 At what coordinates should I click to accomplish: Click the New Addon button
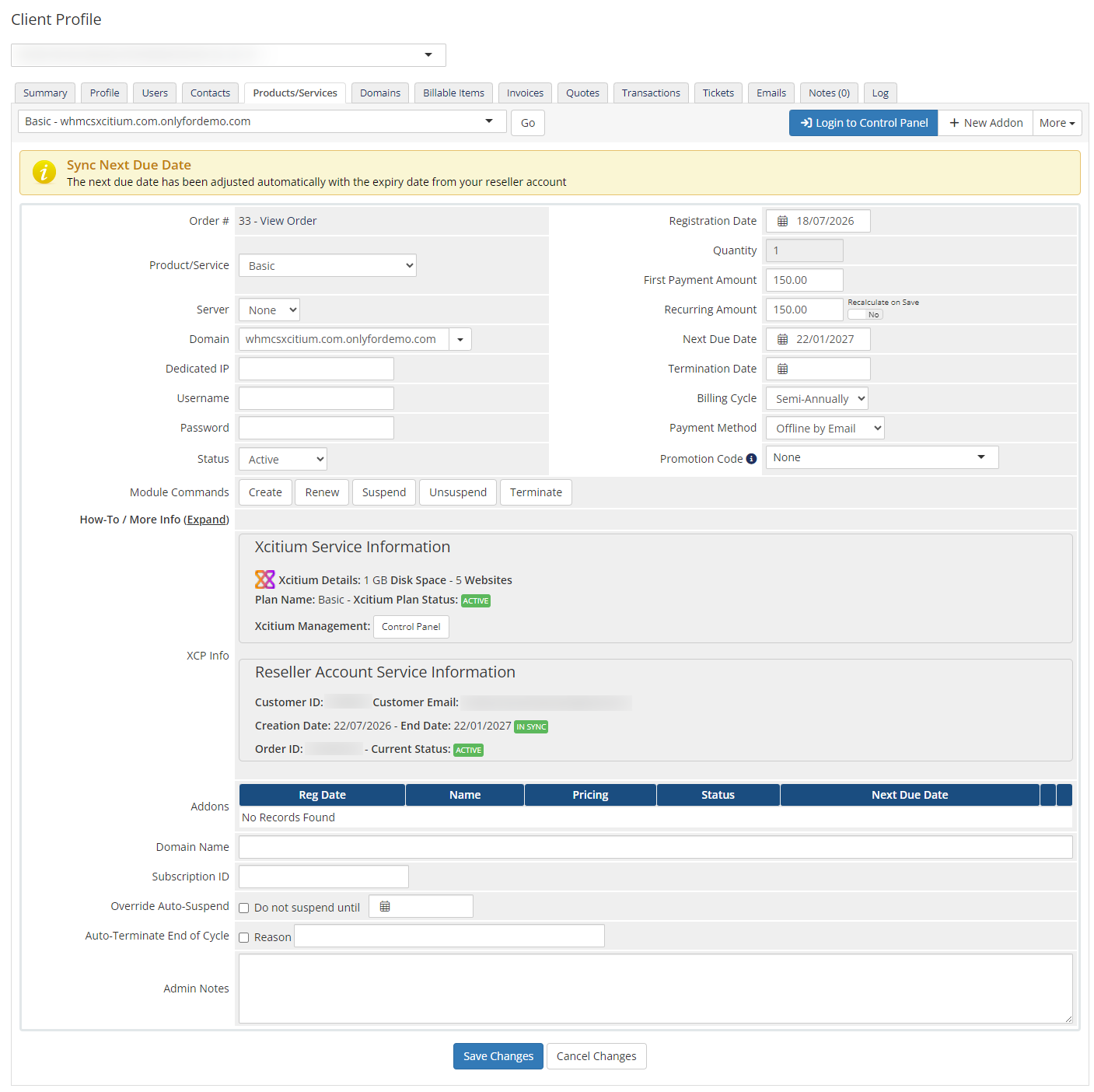pos(985,123)
